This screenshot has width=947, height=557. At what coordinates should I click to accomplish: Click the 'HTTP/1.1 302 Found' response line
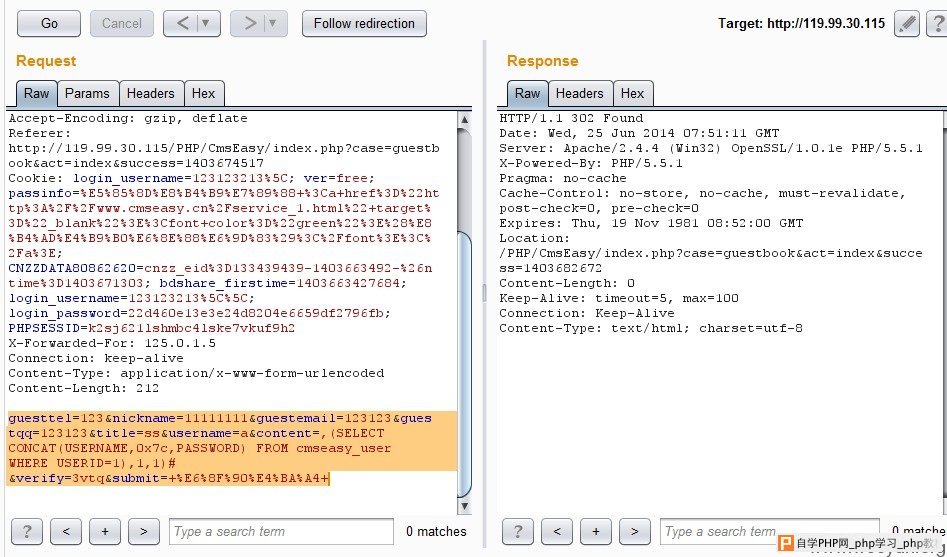[571, 118]
